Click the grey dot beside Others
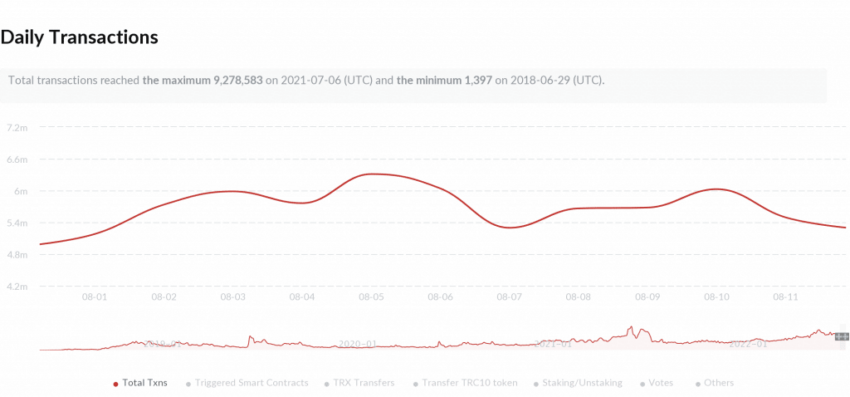850x397 pixels. point(698,384)
